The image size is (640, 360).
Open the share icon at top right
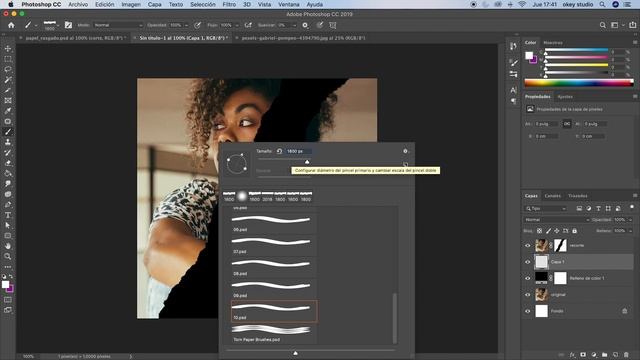(x=632, y=25)
